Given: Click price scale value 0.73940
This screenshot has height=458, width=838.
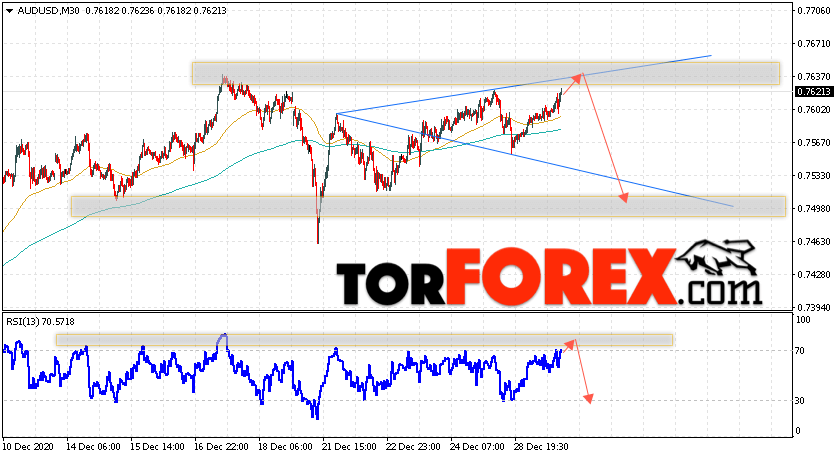Looking at the screenshot, I should coord(814,308).
